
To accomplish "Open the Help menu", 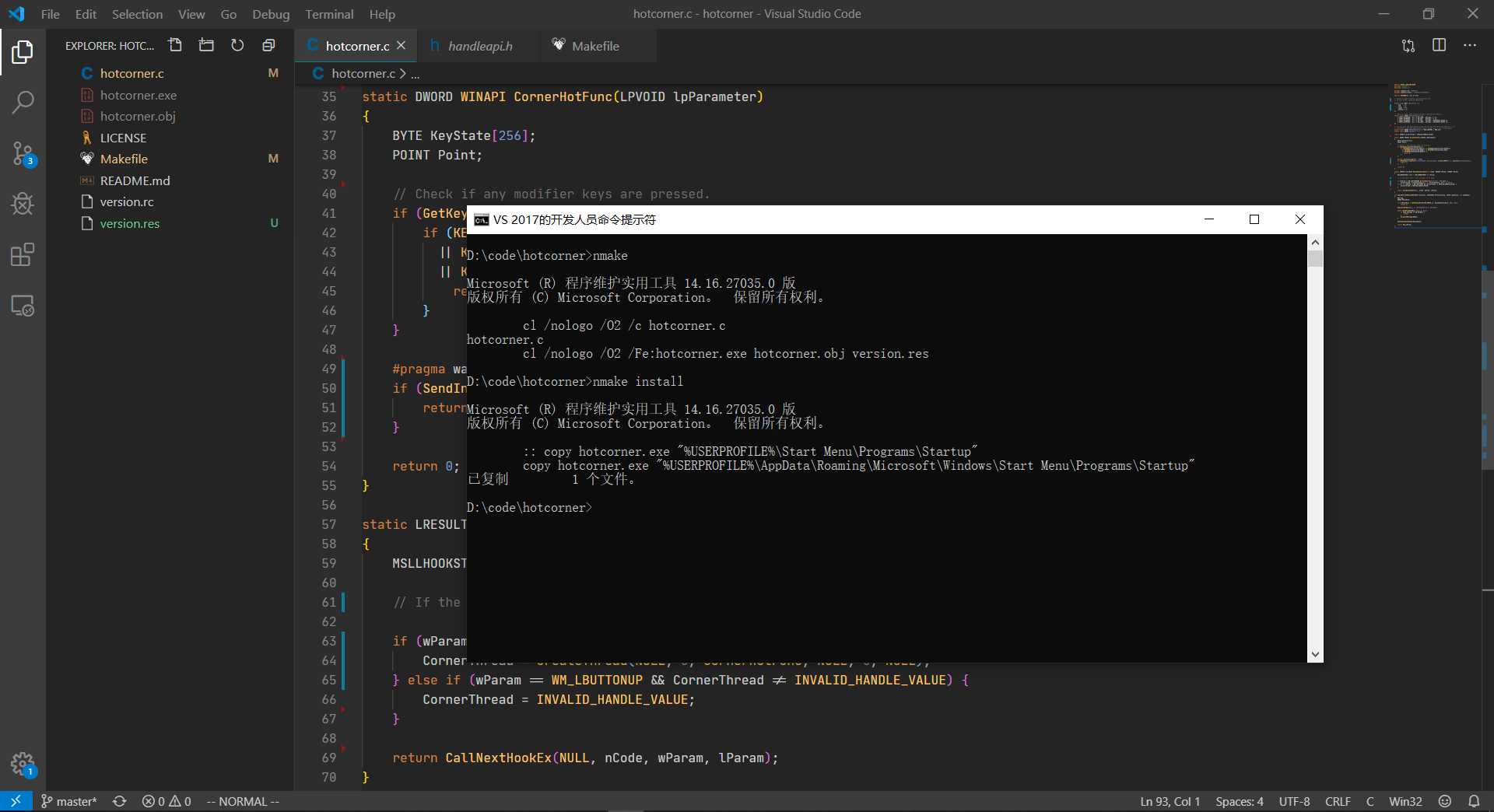I will click(382, 14).
